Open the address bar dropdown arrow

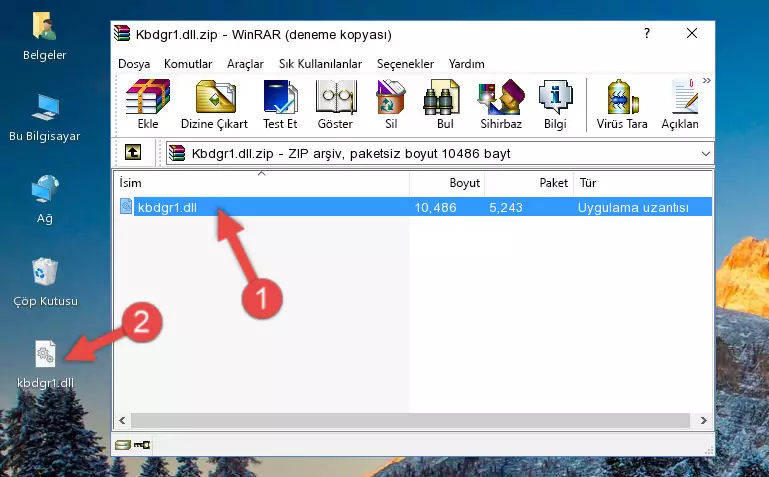click(706, 153)
